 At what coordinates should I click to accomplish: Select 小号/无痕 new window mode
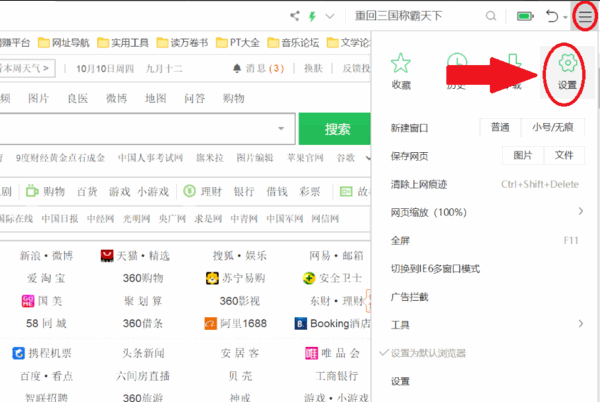[x=553, y=127]
